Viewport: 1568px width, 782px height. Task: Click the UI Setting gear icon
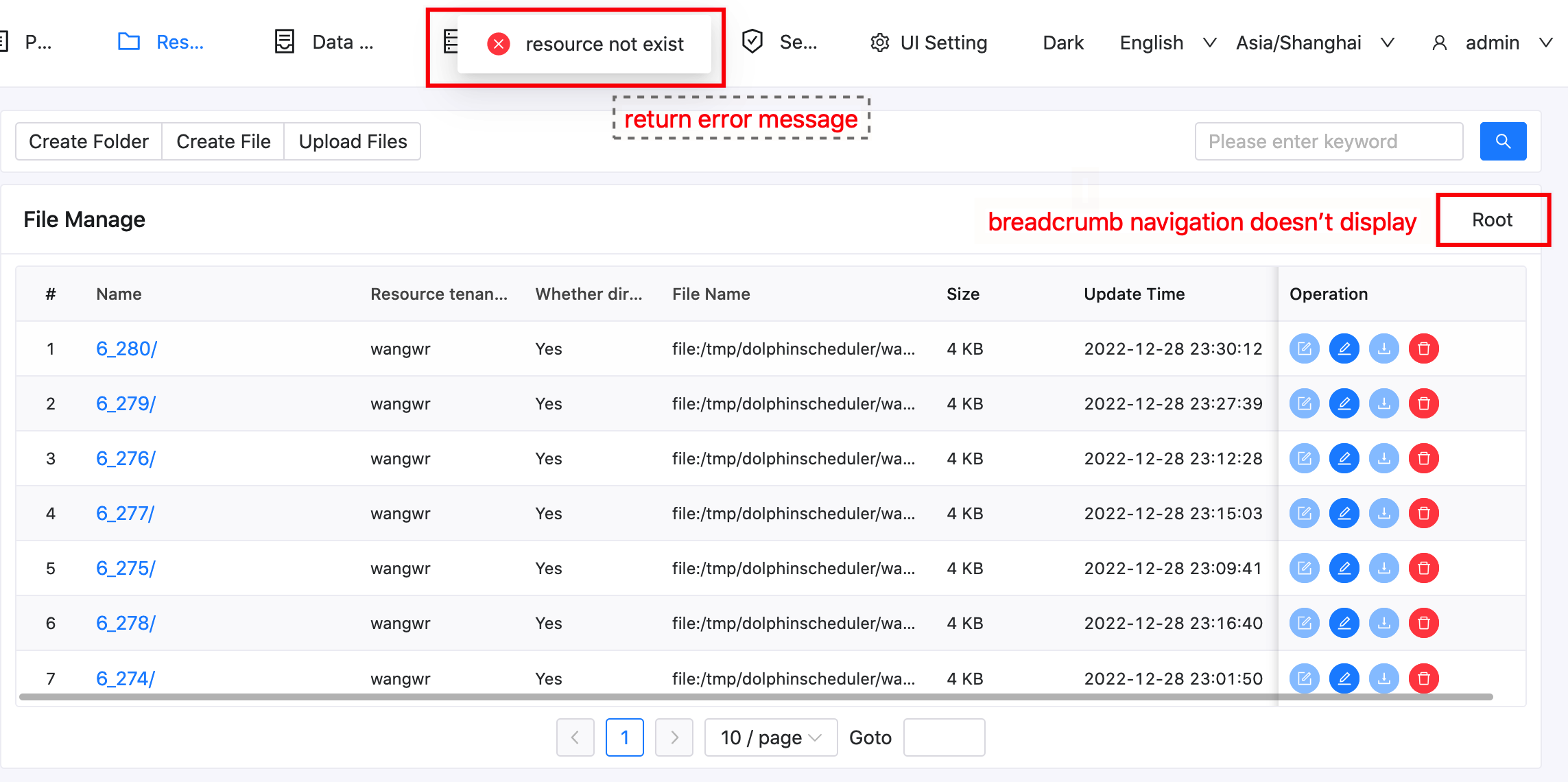click(x=879, y=43)
